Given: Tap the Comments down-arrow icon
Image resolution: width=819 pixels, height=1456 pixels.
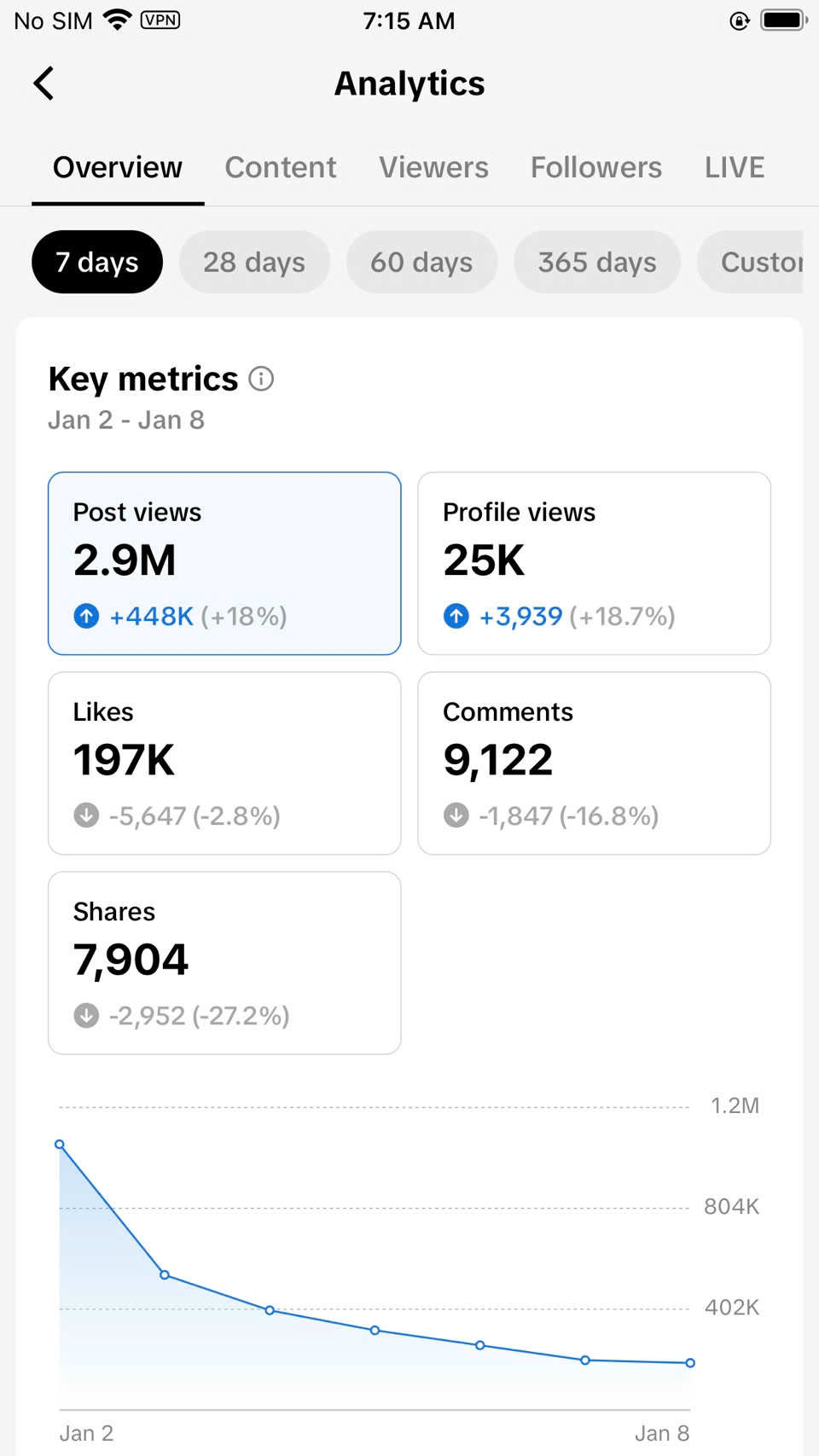Looking at the screenshot, I should click(x=456, y=815).
